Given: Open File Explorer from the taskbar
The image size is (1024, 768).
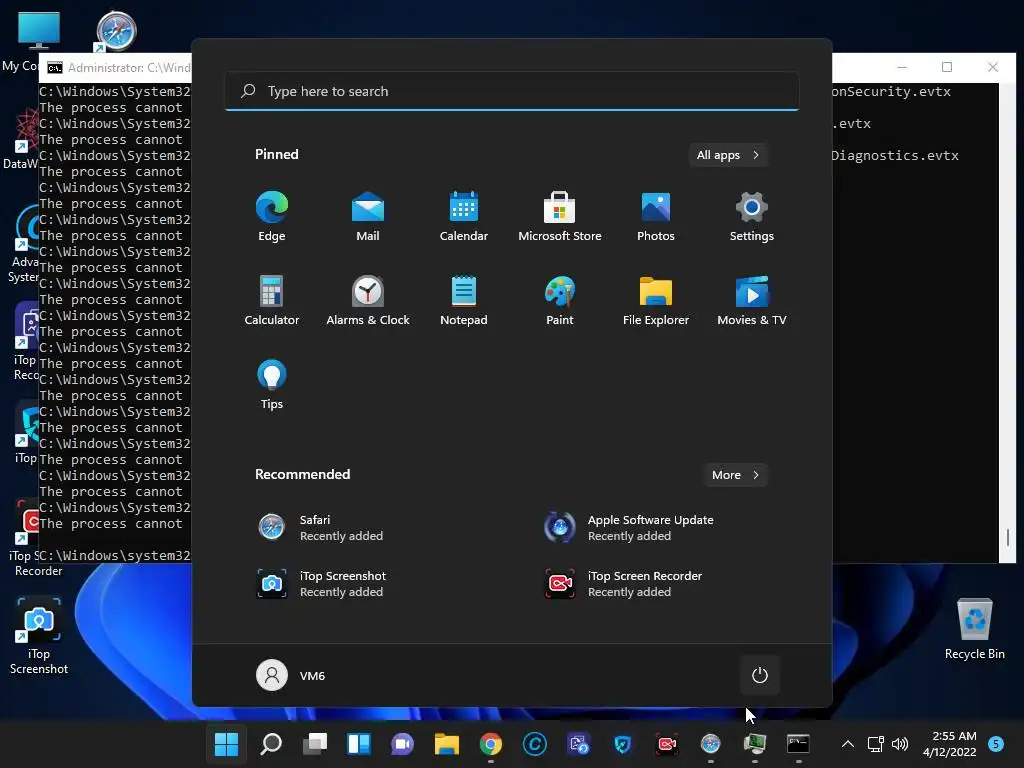Looking at the screenshot, I should (447, 744).
